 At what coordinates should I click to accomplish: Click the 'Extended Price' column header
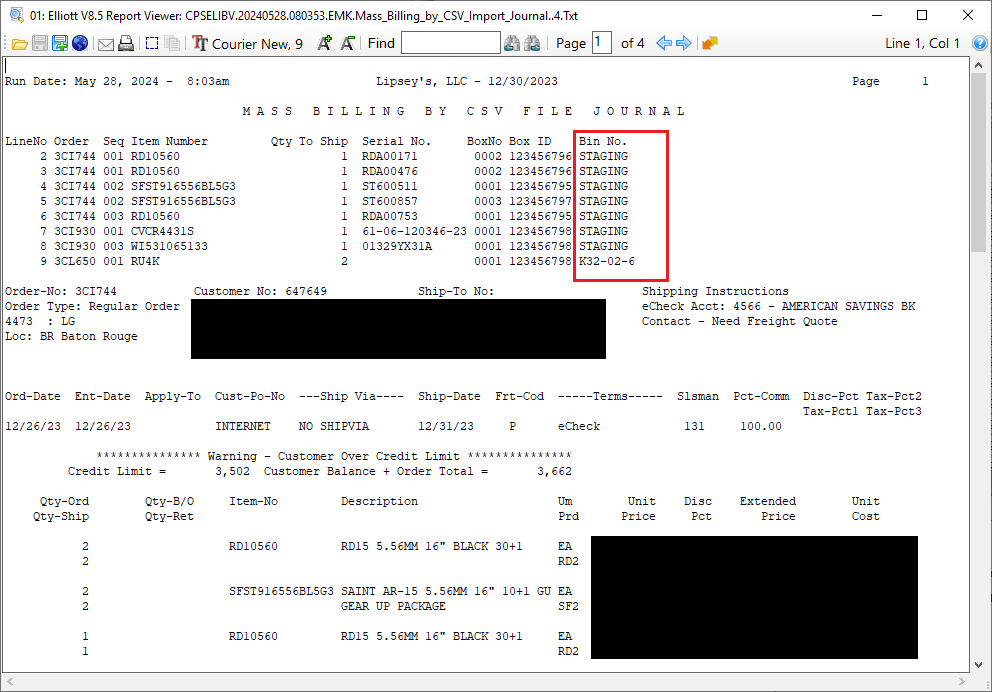768,509
